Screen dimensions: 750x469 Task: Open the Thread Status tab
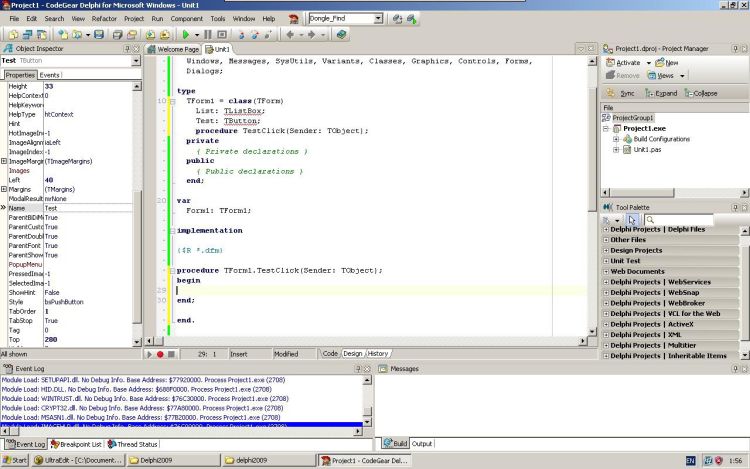tap(133, 444)
